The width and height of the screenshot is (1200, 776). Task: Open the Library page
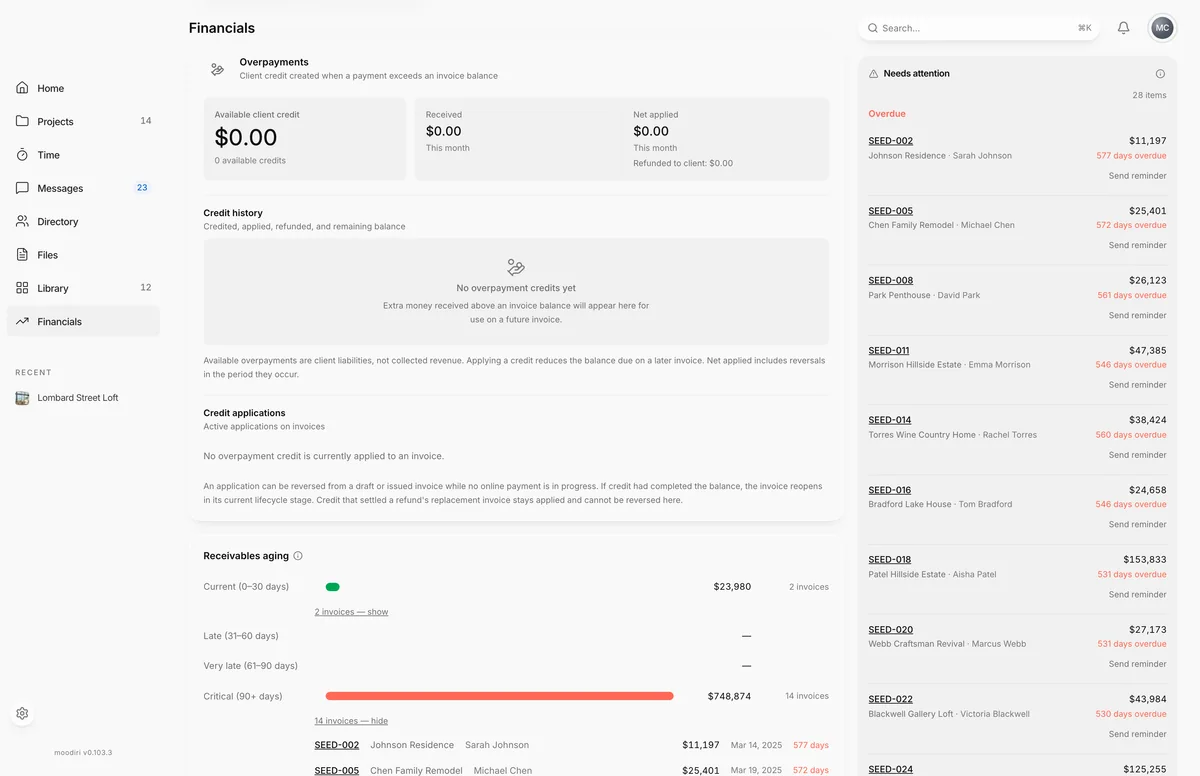(x=83, y=288)
